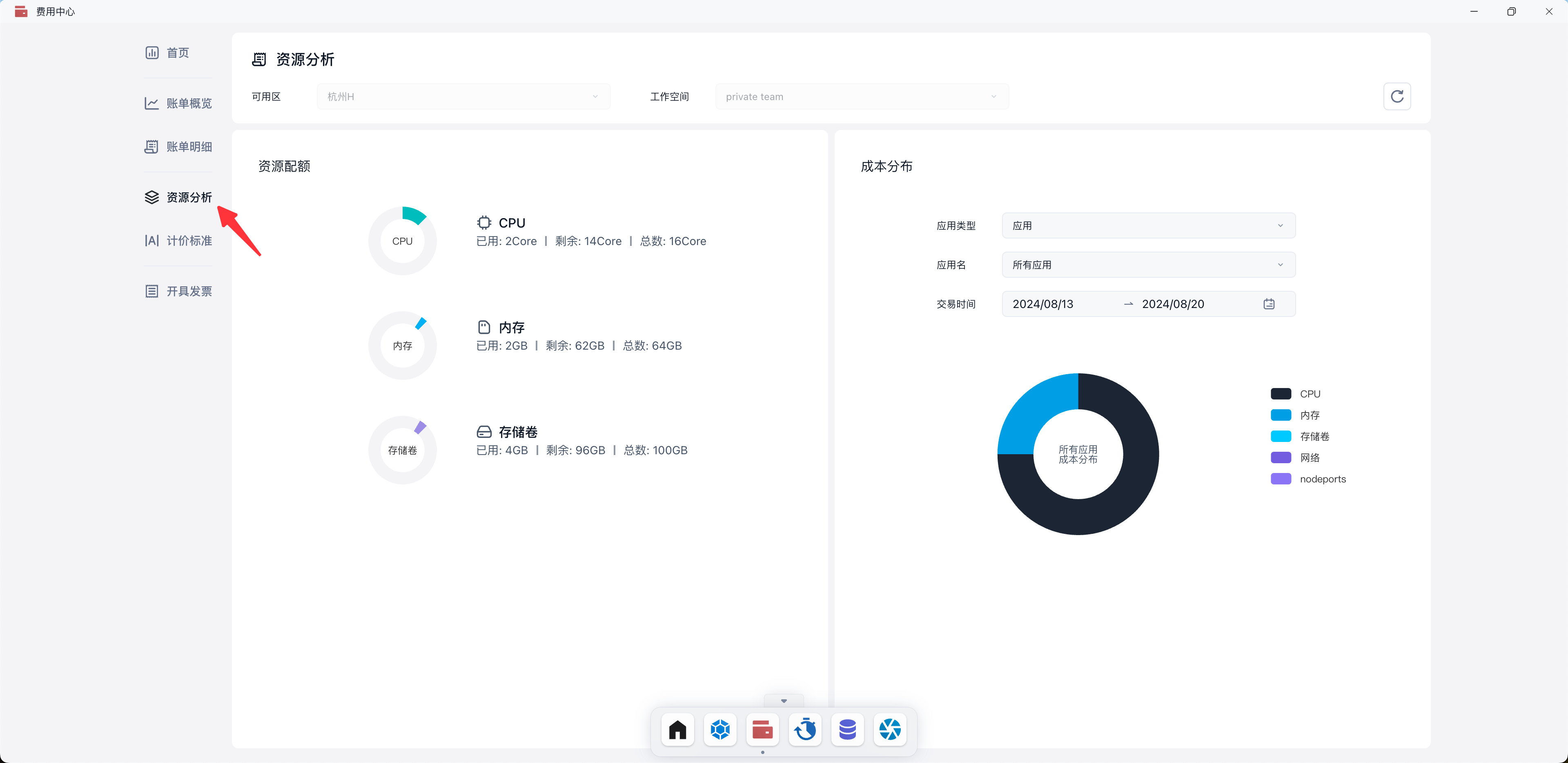
Task: Click the 剩余: 14Core value
Action: pyautogui.click(x=588, y=242)
